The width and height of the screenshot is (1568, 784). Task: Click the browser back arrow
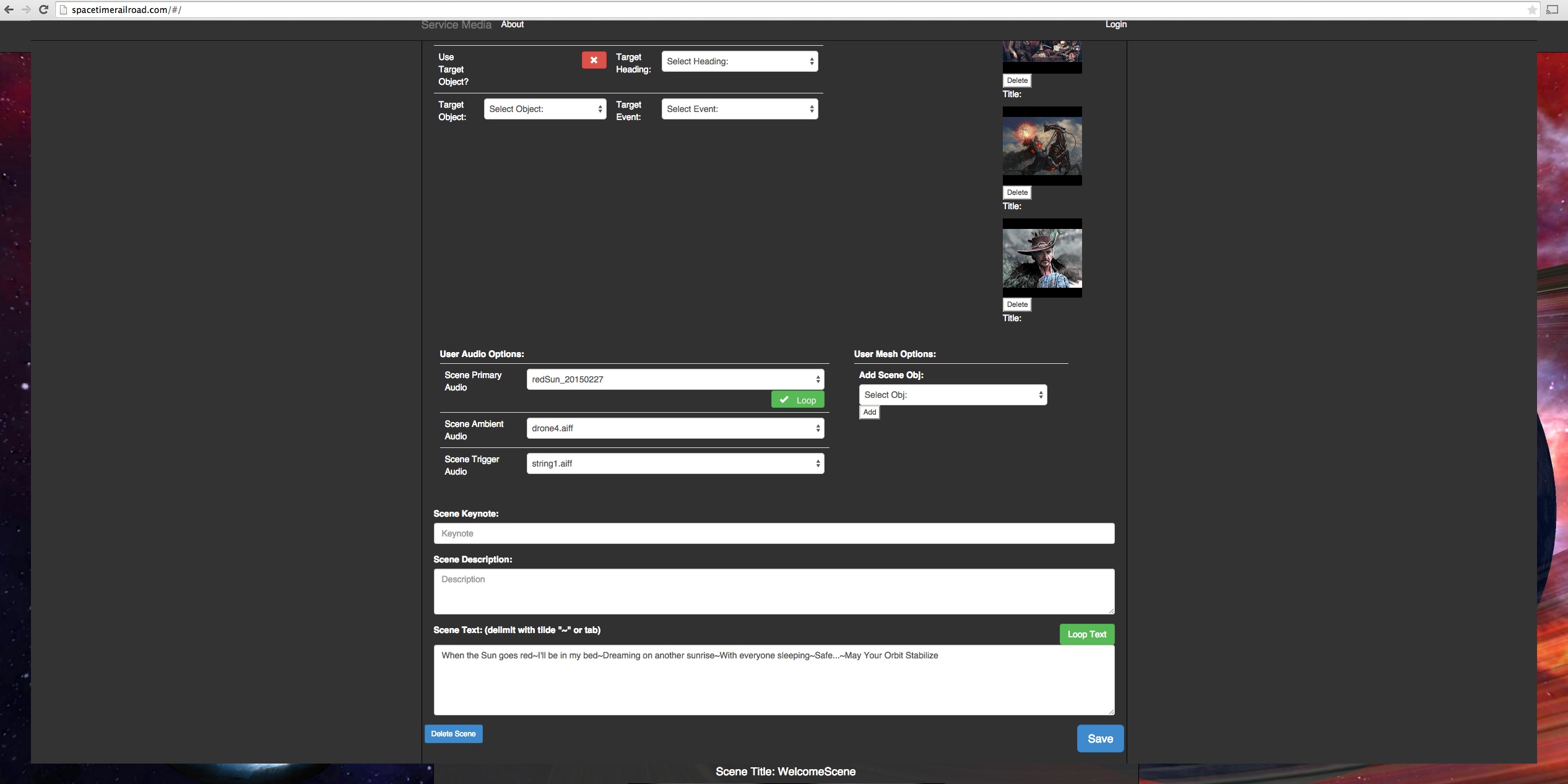pyautogui.click(x=9, y=9)
